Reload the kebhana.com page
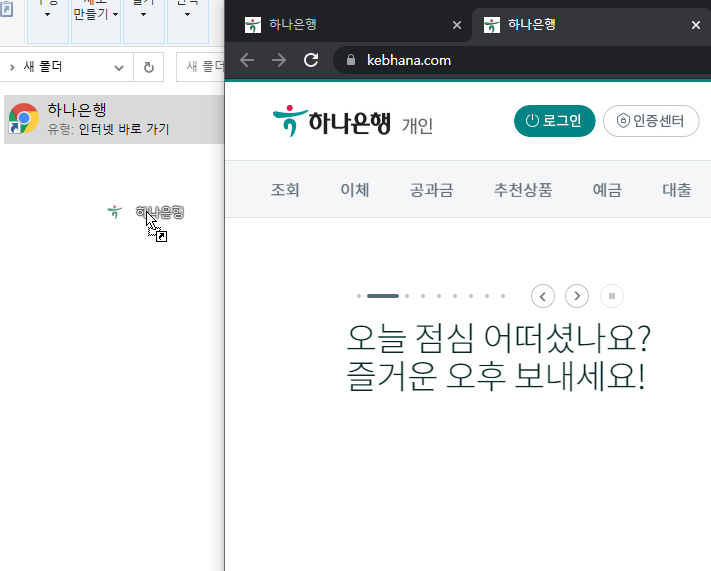The width and height of the screenshot is (711, 571). 311,60
